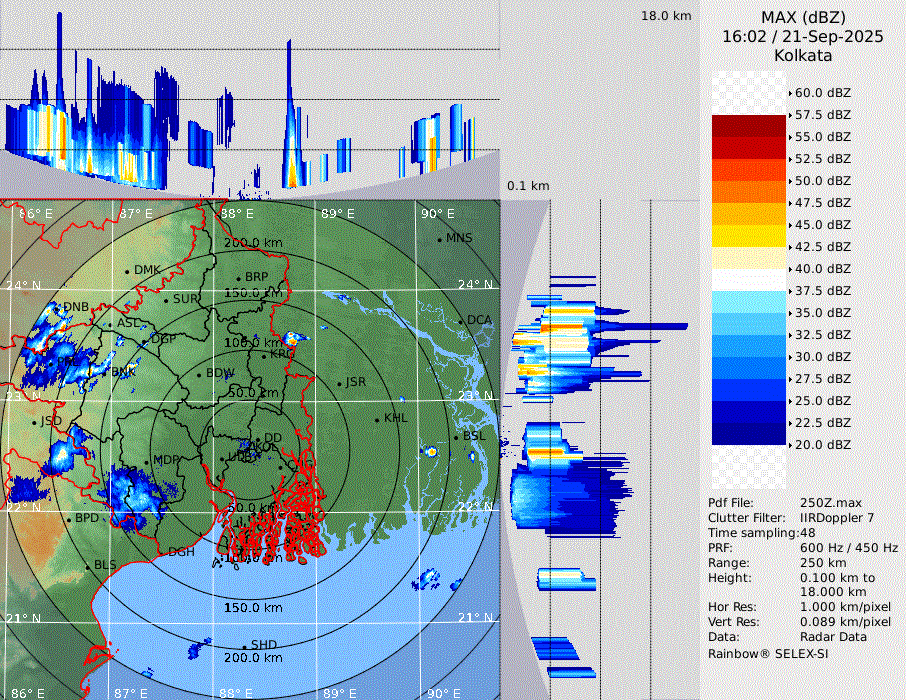
Task: Click the BDW station marker
Action: (x=199, y=374)
